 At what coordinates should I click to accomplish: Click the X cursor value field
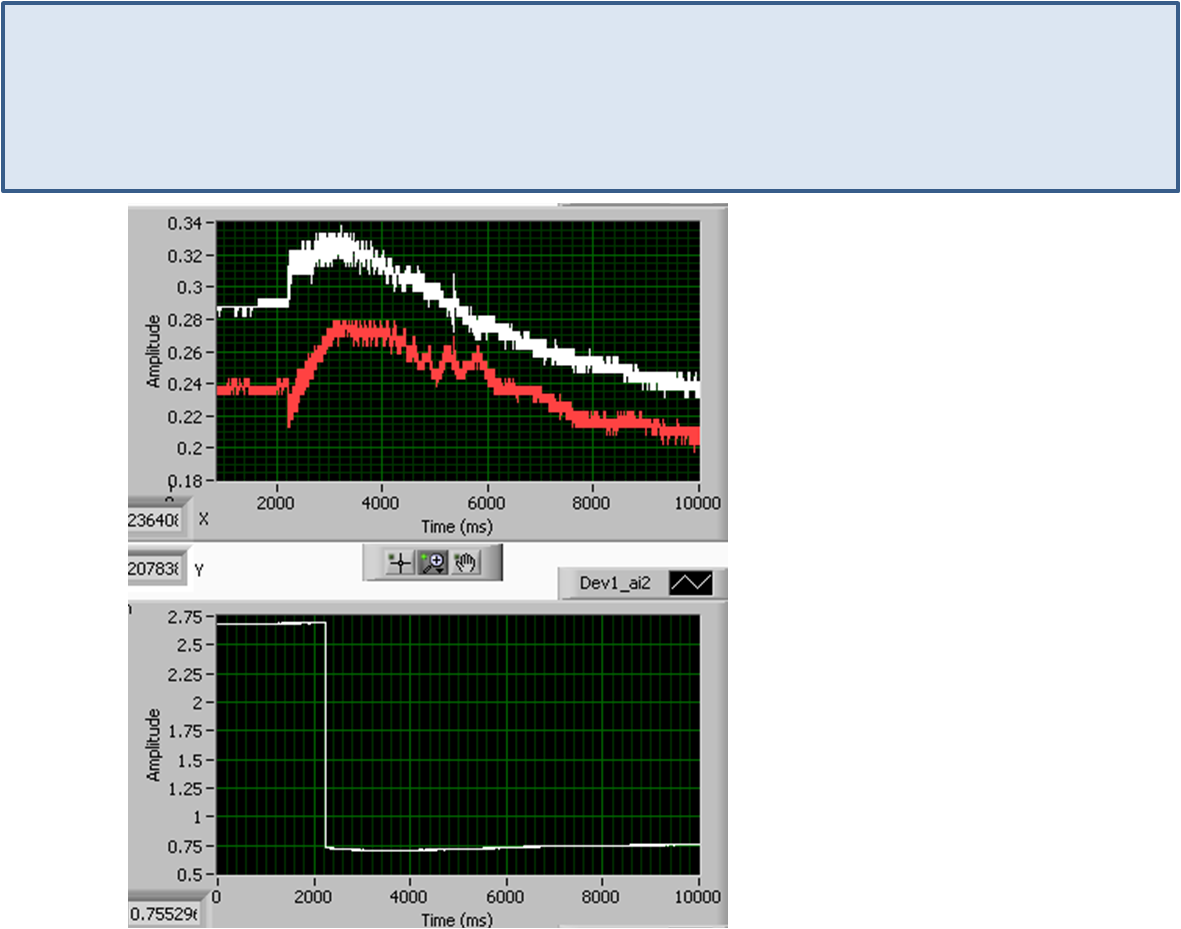coord(157,519)
